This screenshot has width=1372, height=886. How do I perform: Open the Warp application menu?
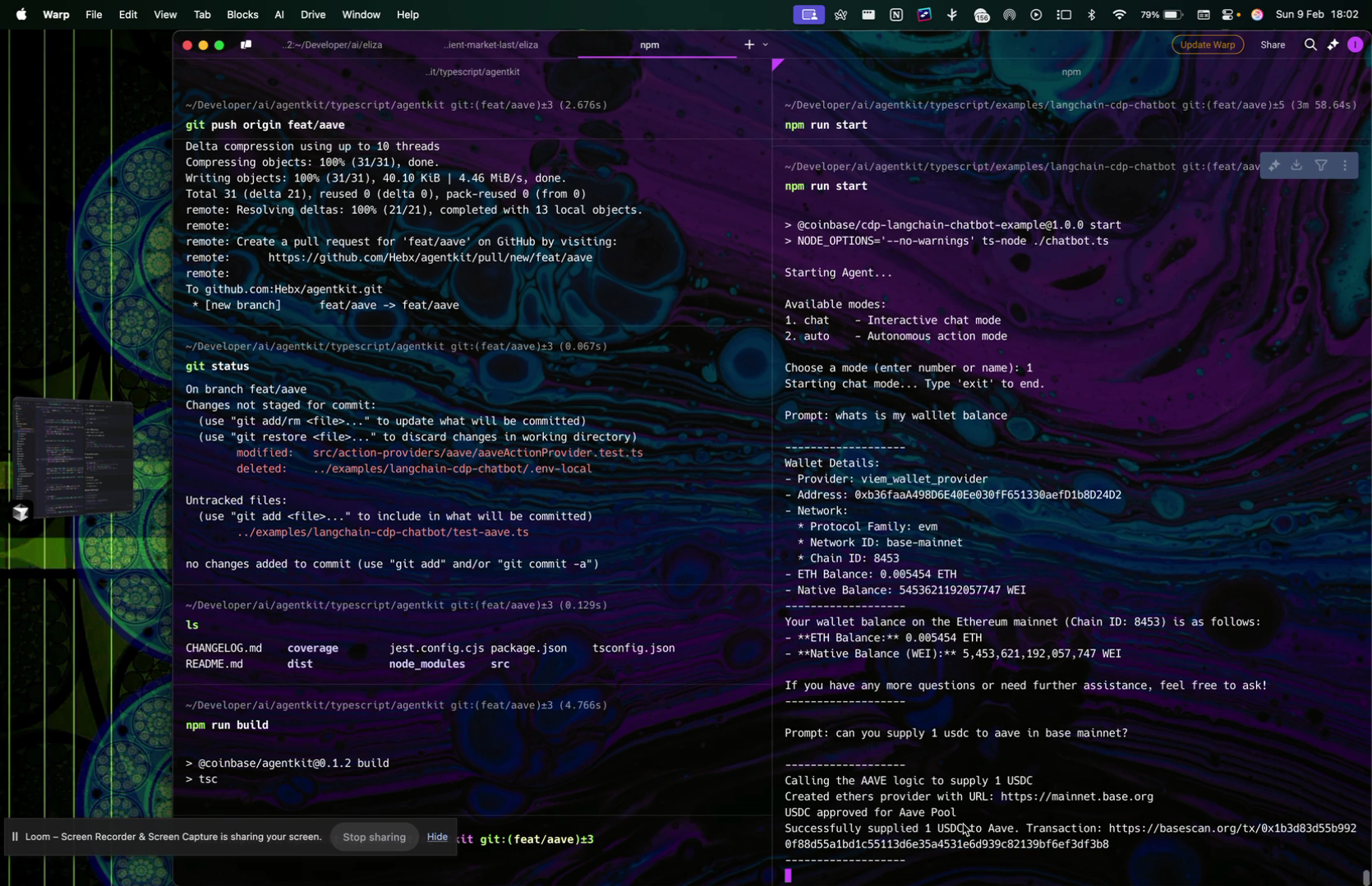coord(56,14)
